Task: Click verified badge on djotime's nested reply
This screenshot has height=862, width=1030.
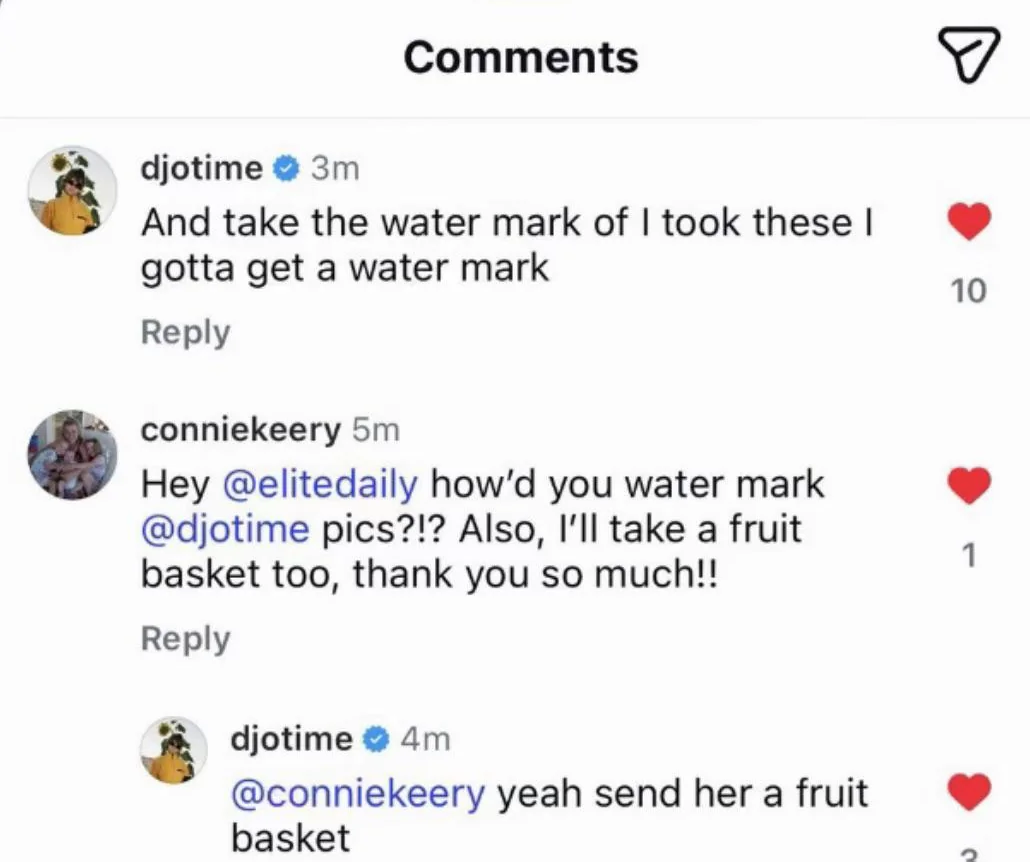Action: [x=375, y=739]
